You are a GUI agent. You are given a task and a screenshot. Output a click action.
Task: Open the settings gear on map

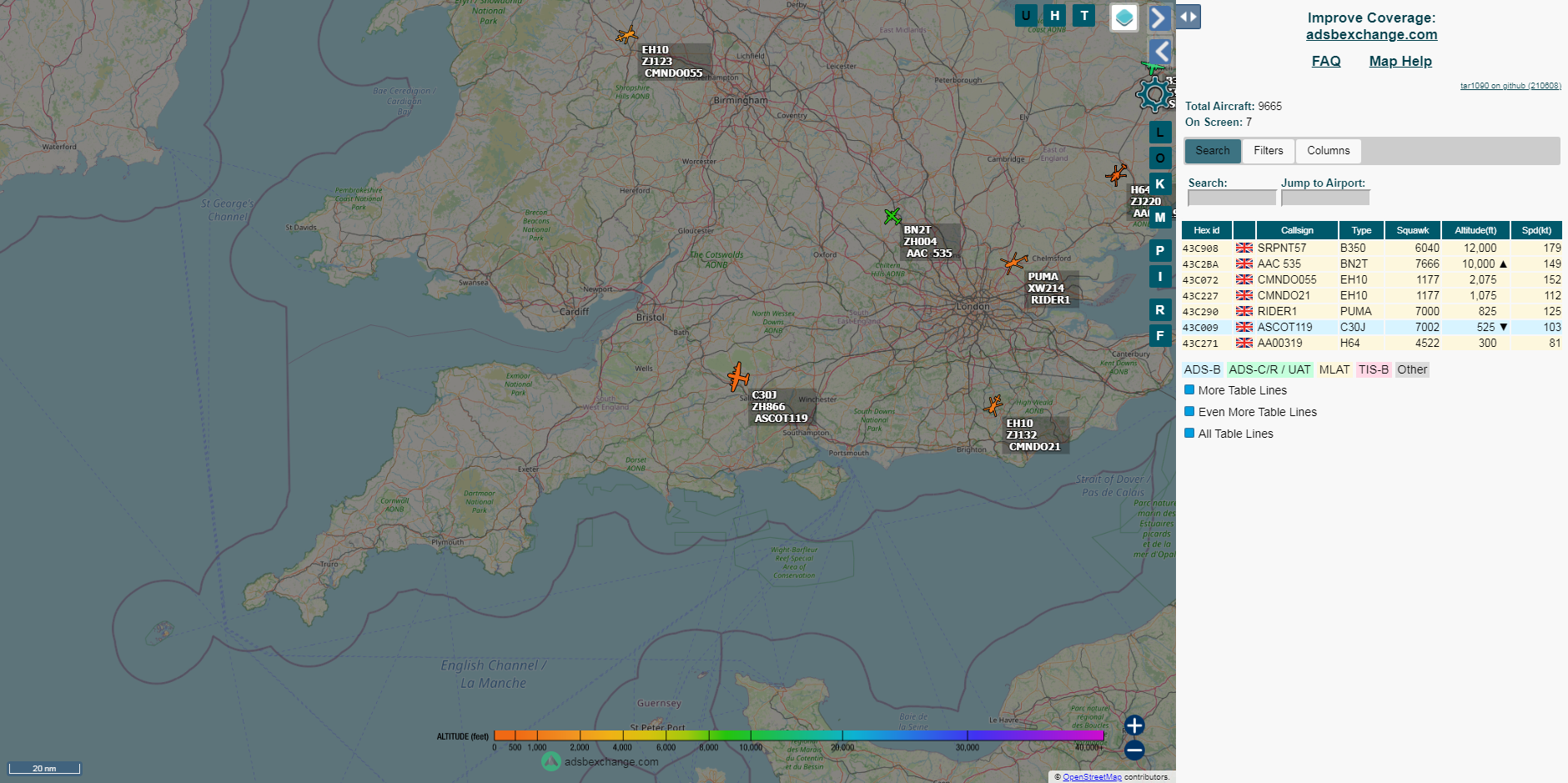pos(1154,94)
